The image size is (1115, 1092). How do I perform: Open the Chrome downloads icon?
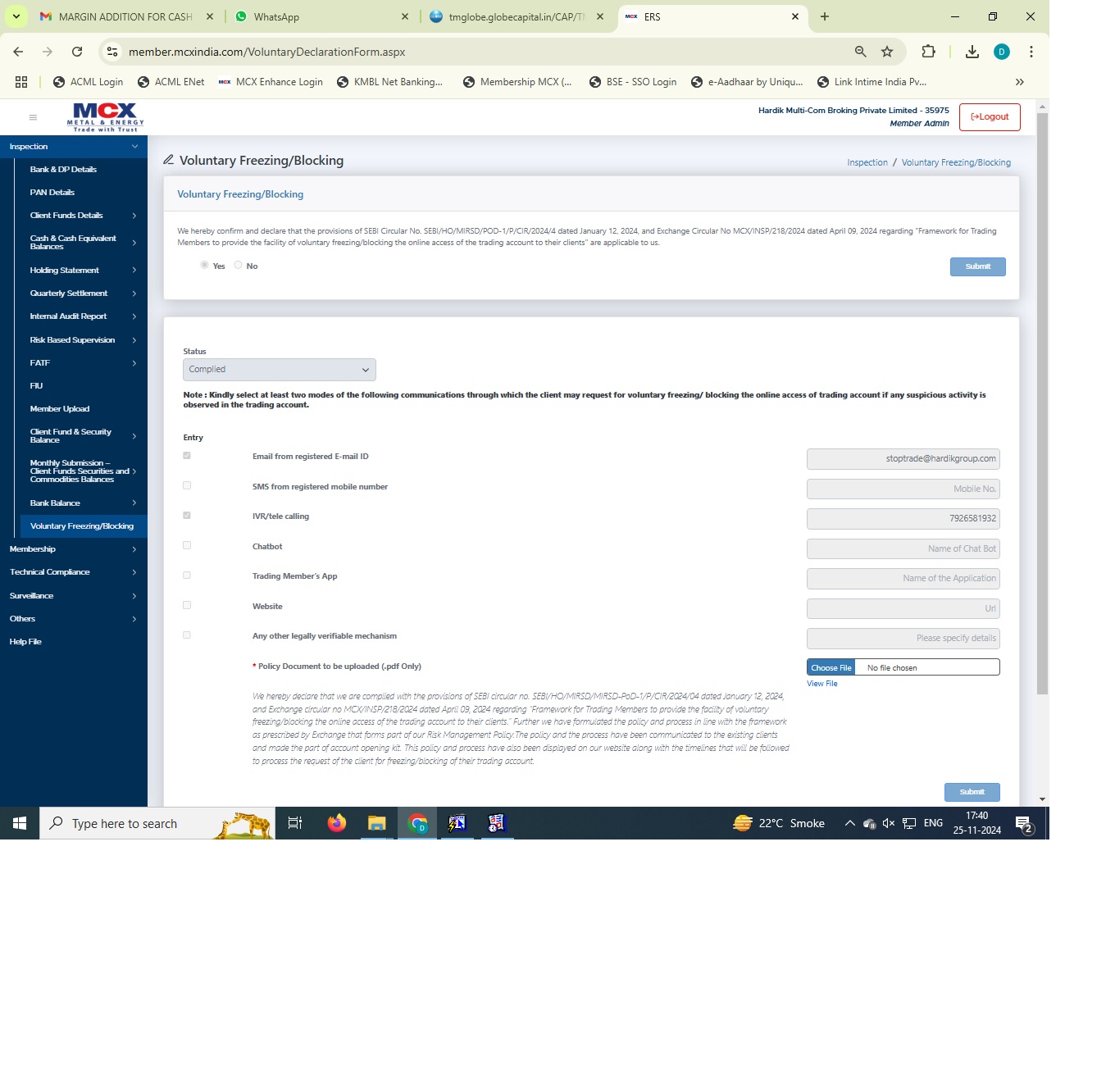click(972, 52)
